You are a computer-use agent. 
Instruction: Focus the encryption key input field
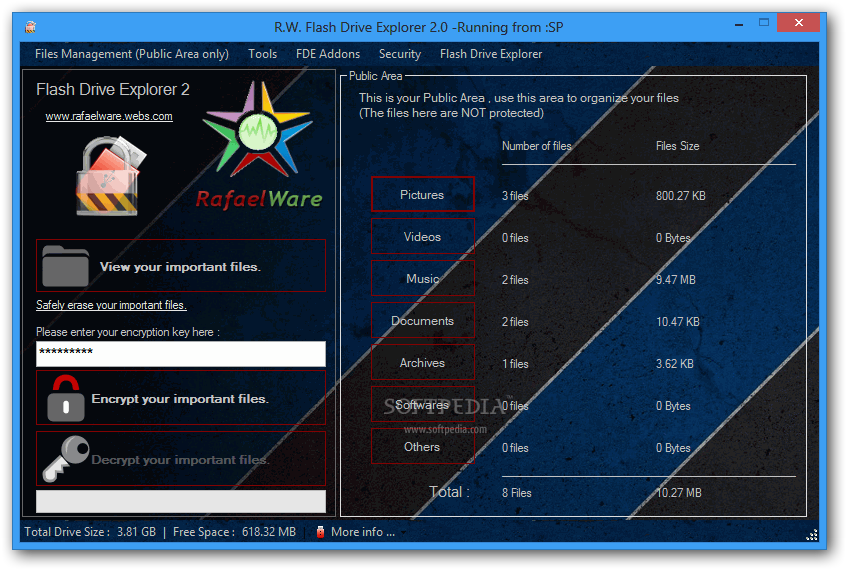click(x=181, y=354)
